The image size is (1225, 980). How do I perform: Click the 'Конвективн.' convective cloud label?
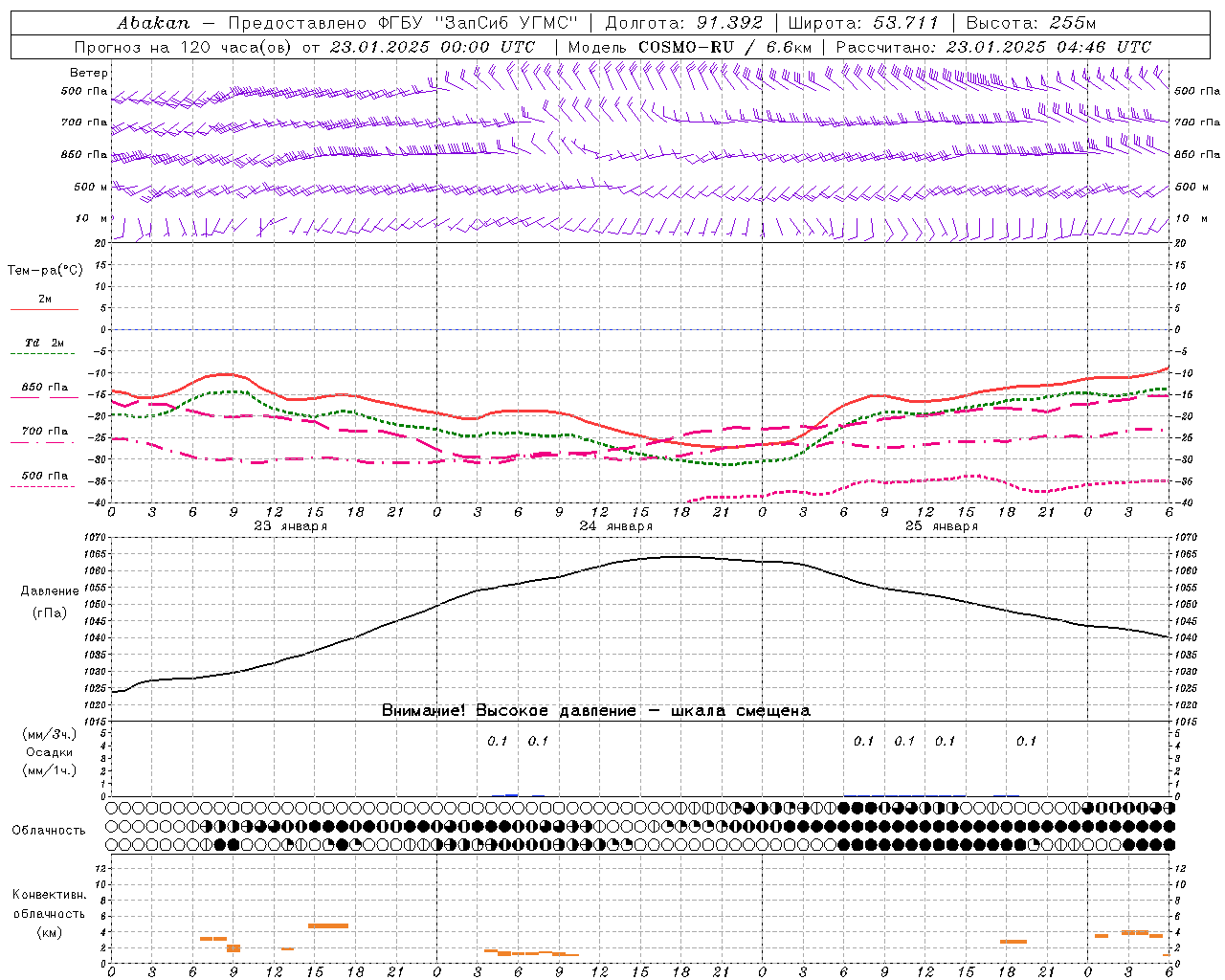(50, 895)
